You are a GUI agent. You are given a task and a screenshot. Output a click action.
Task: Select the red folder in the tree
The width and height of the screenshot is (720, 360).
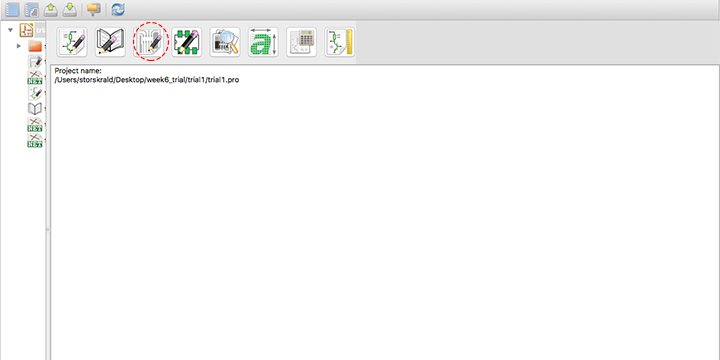coord(35,46)
